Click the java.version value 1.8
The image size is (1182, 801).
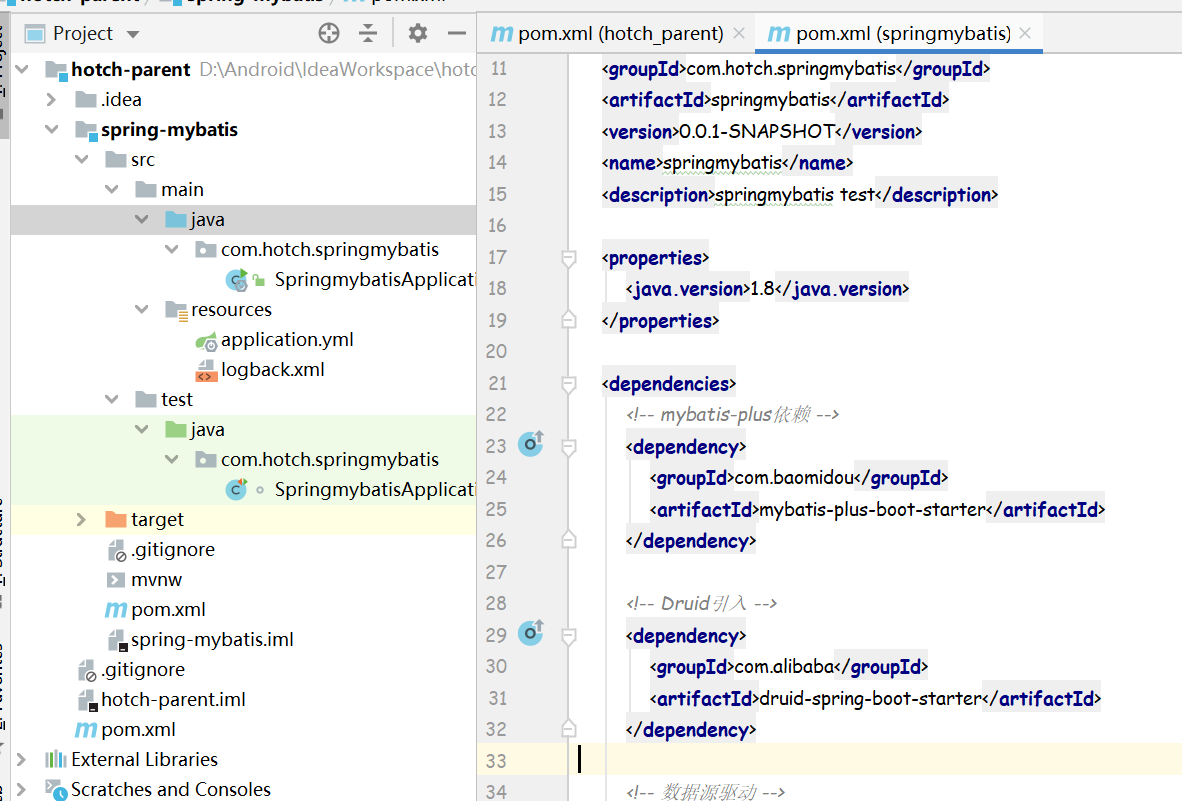(761, 289)
